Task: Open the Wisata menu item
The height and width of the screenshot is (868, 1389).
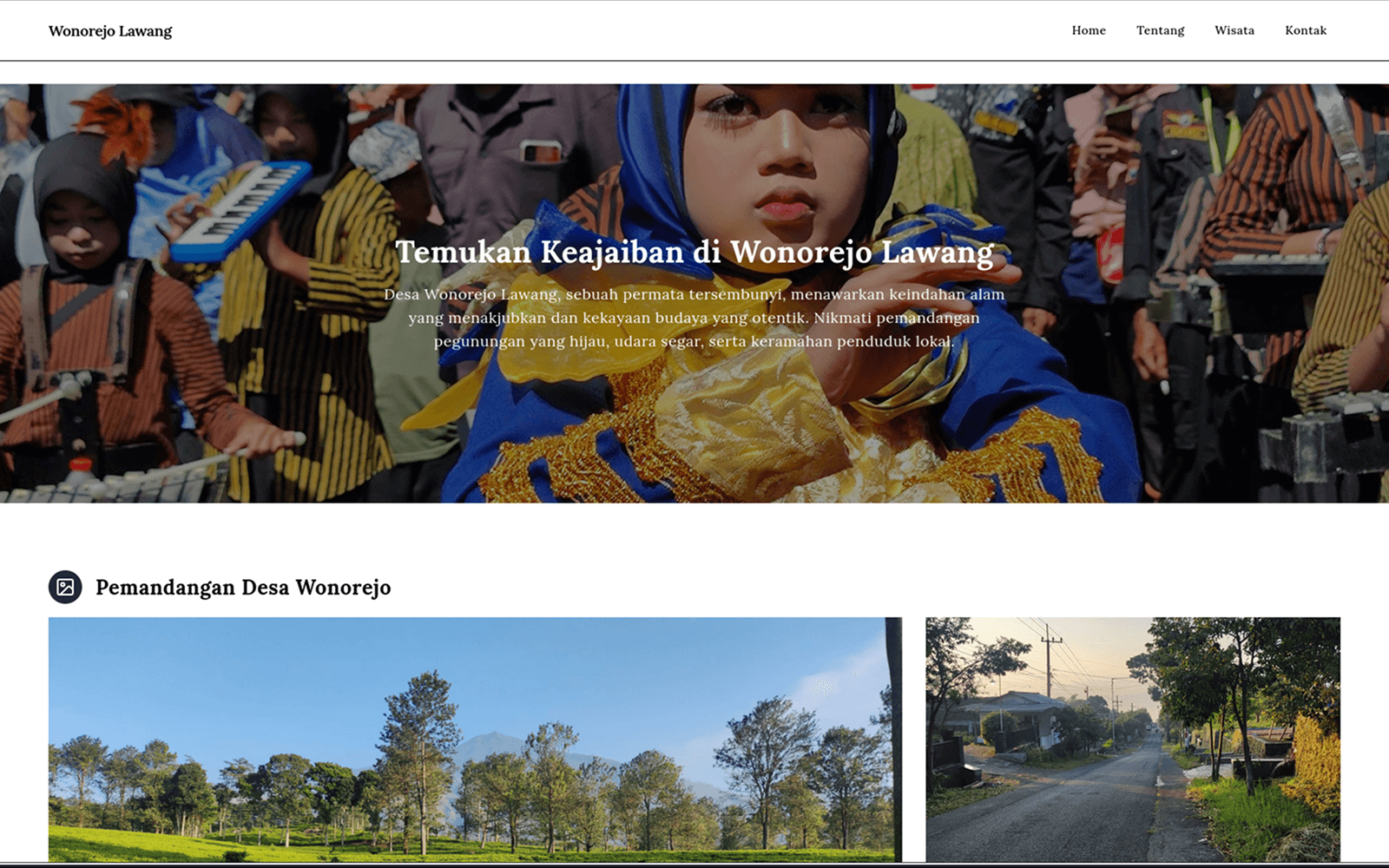Action: tap(1234, 30)
